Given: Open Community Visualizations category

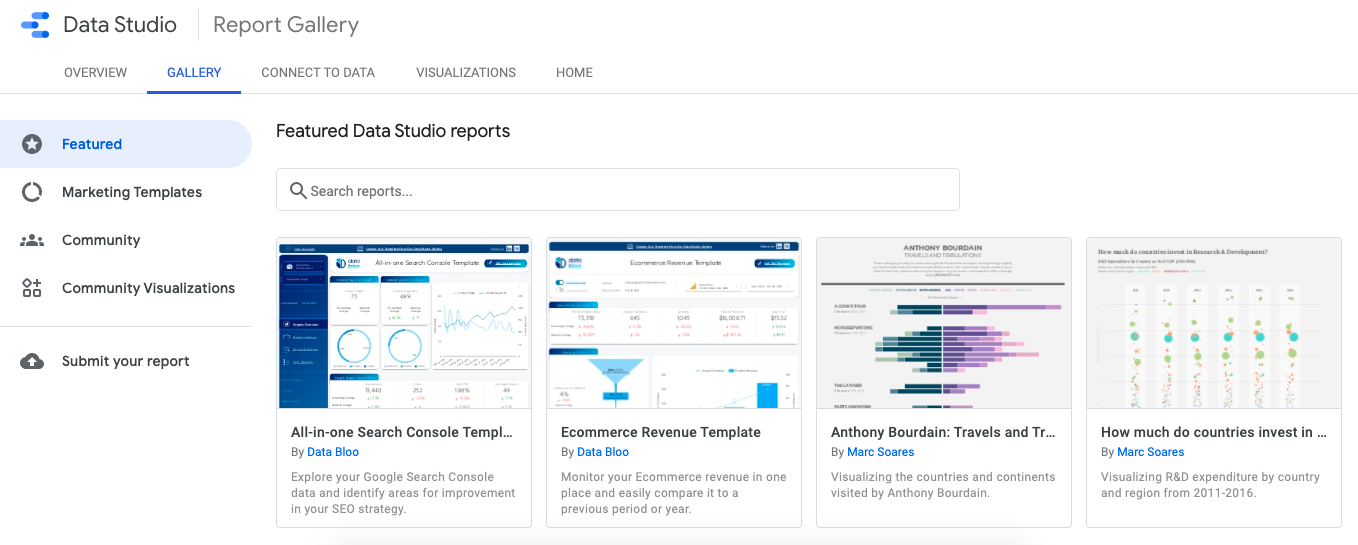Looking at the screenshot, I should coord(126,288).
